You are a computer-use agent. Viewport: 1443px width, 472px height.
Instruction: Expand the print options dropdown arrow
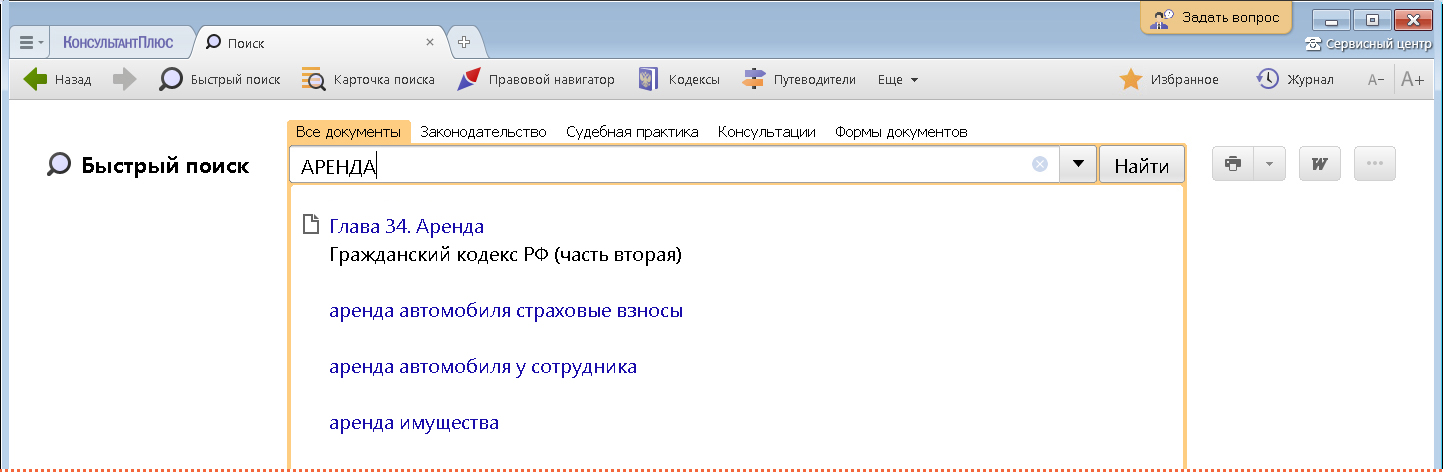[x=1269, y=164]
